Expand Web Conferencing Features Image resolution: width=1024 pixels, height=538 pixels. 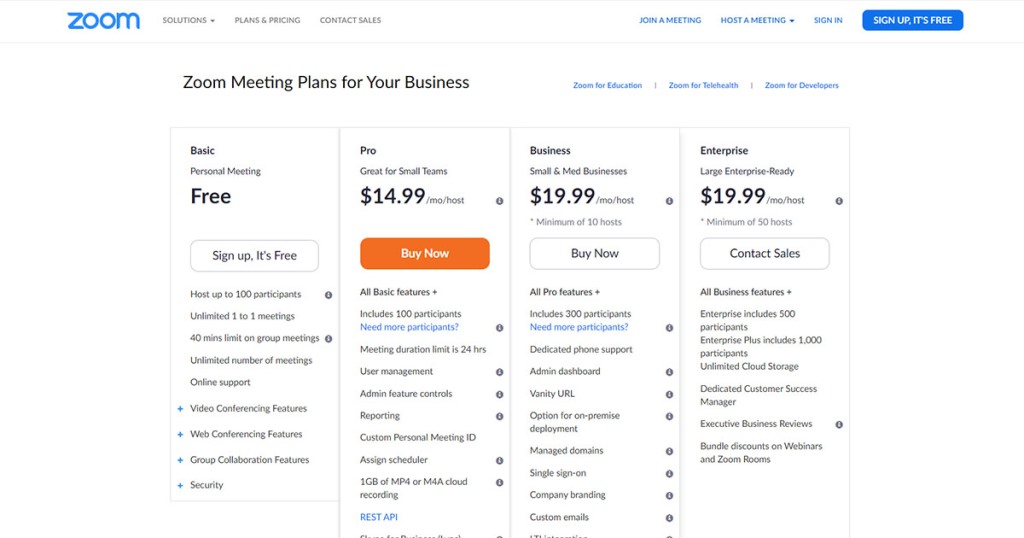[x=180, y=434]
